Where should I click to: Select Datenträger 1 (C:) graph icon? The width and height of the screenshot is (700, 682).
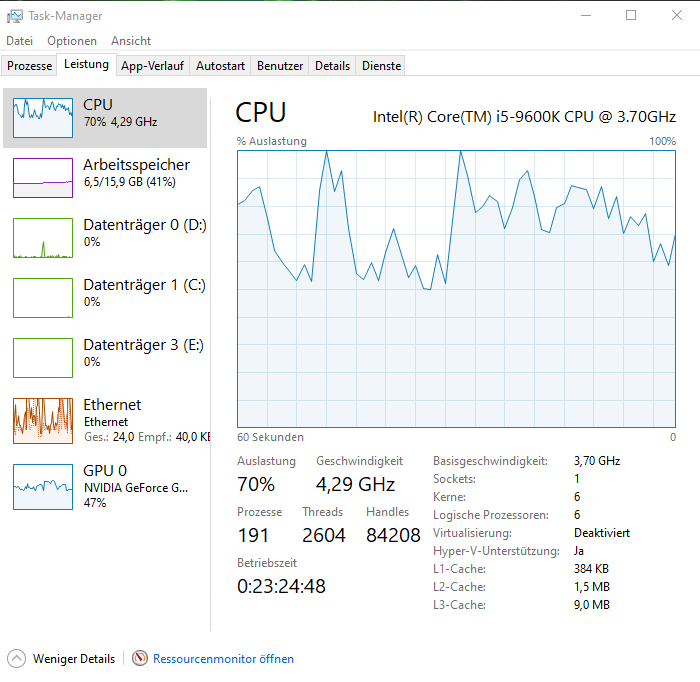coord(43,298)
